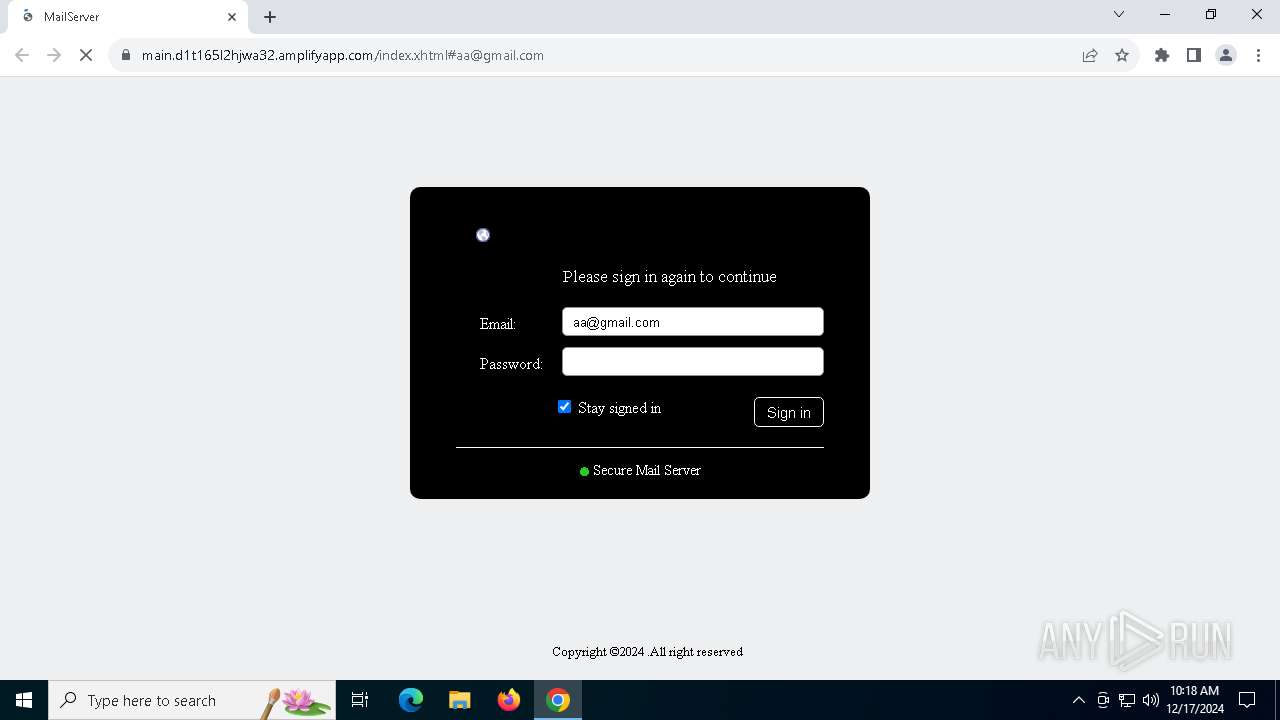
Task: Go forward in browser history
Action: click(54, 55)
